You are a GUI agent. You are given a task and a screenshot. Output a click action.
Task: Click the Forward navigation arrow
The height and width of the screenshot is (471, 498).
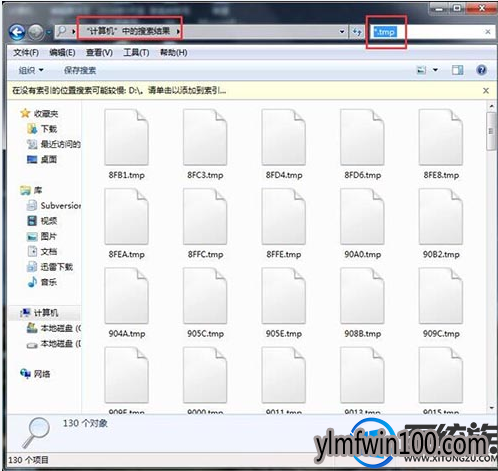pos(36,32)
